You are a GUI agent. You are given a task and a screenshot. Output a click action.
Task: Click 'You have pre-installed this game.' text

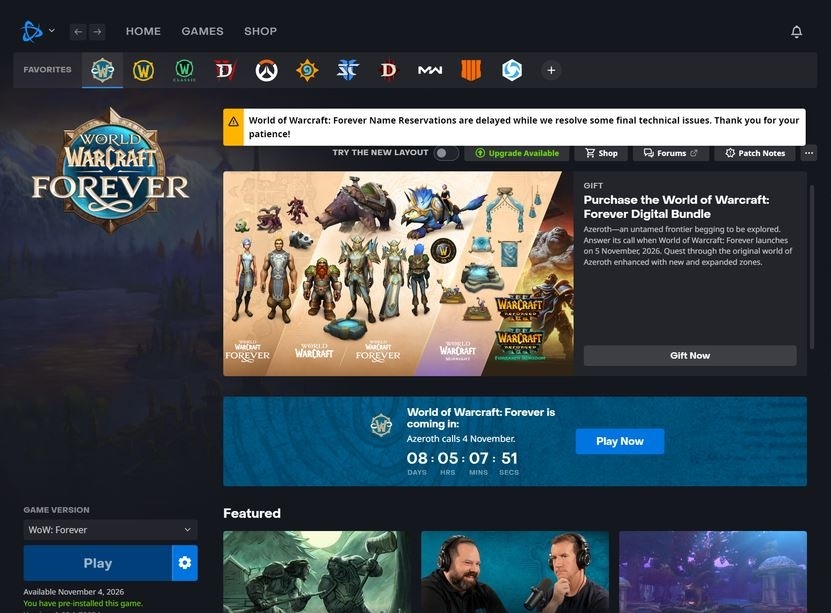[83, 603]
